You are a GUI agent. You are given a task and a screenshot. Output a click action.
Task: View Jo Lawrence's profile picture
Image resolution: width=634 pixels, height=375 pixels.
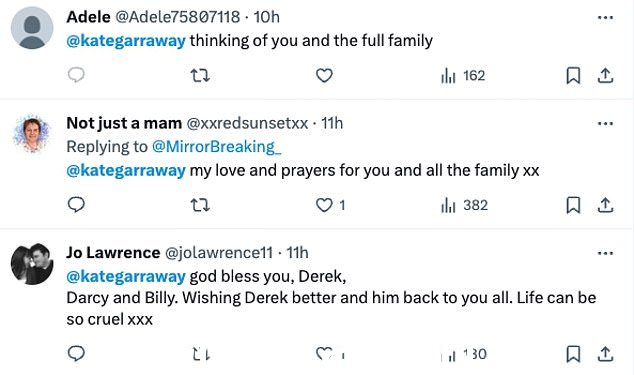point(32,264)
